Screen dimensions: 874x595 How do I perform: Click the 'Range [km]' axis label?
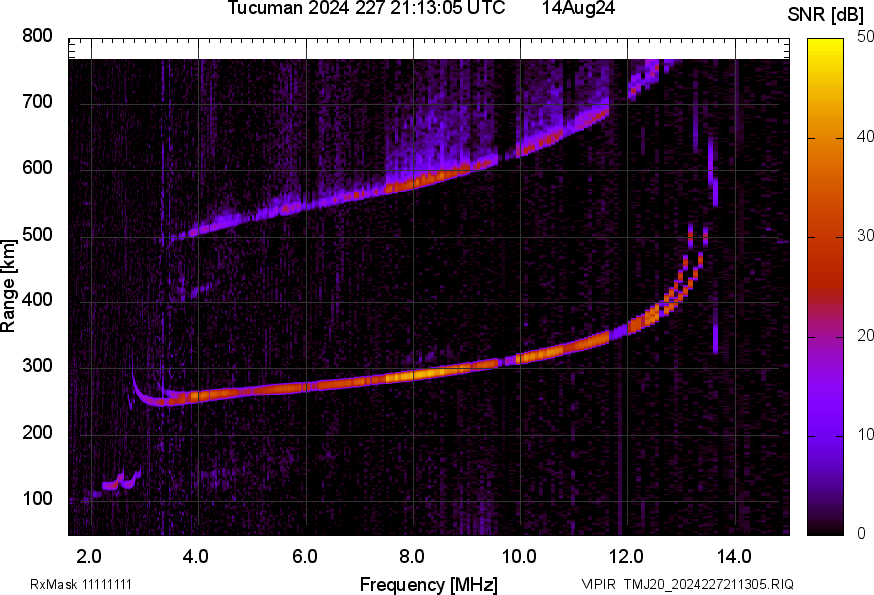point(8,286)
